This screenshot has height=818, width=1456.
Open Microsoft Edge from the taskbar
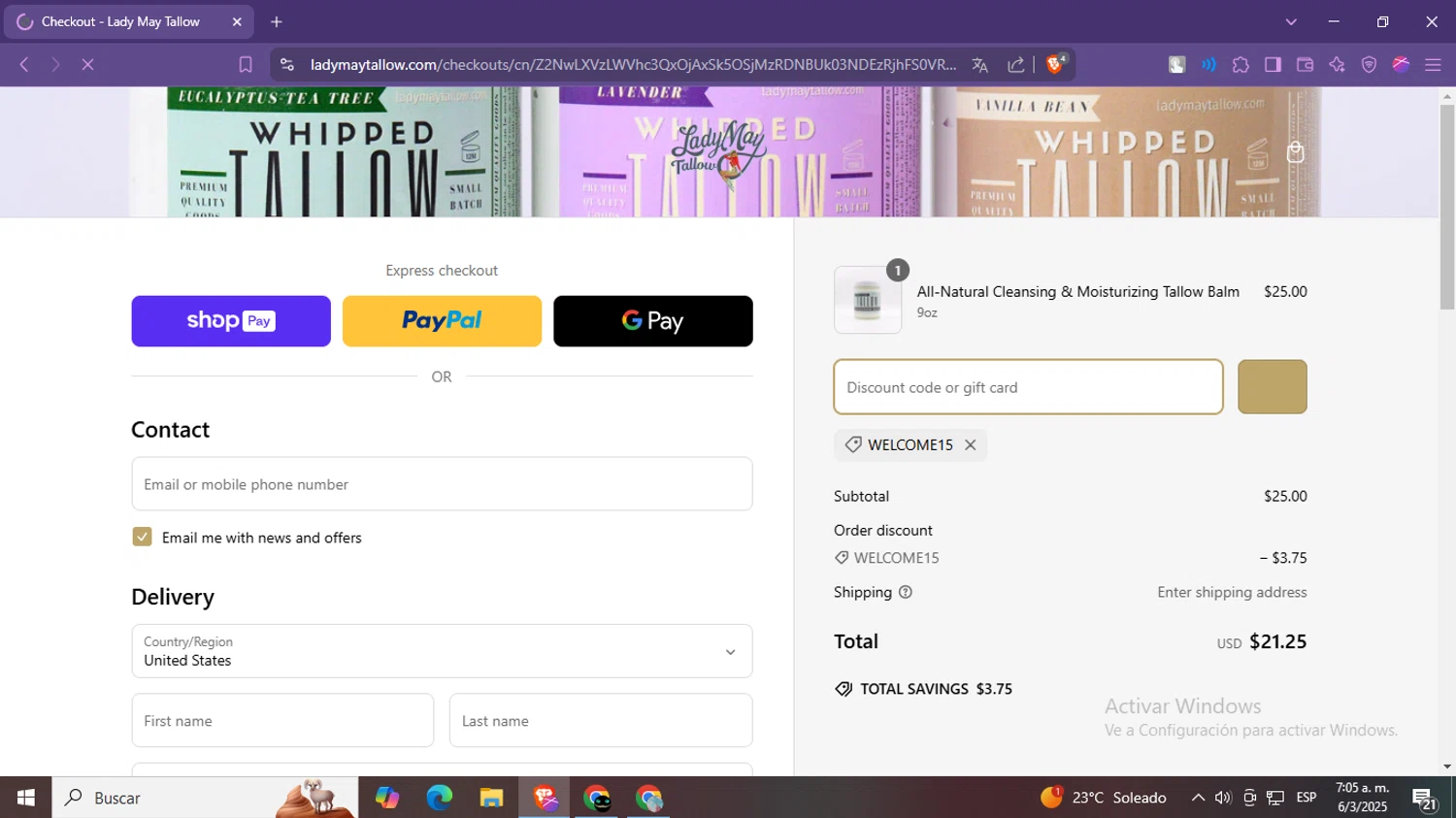439,798
